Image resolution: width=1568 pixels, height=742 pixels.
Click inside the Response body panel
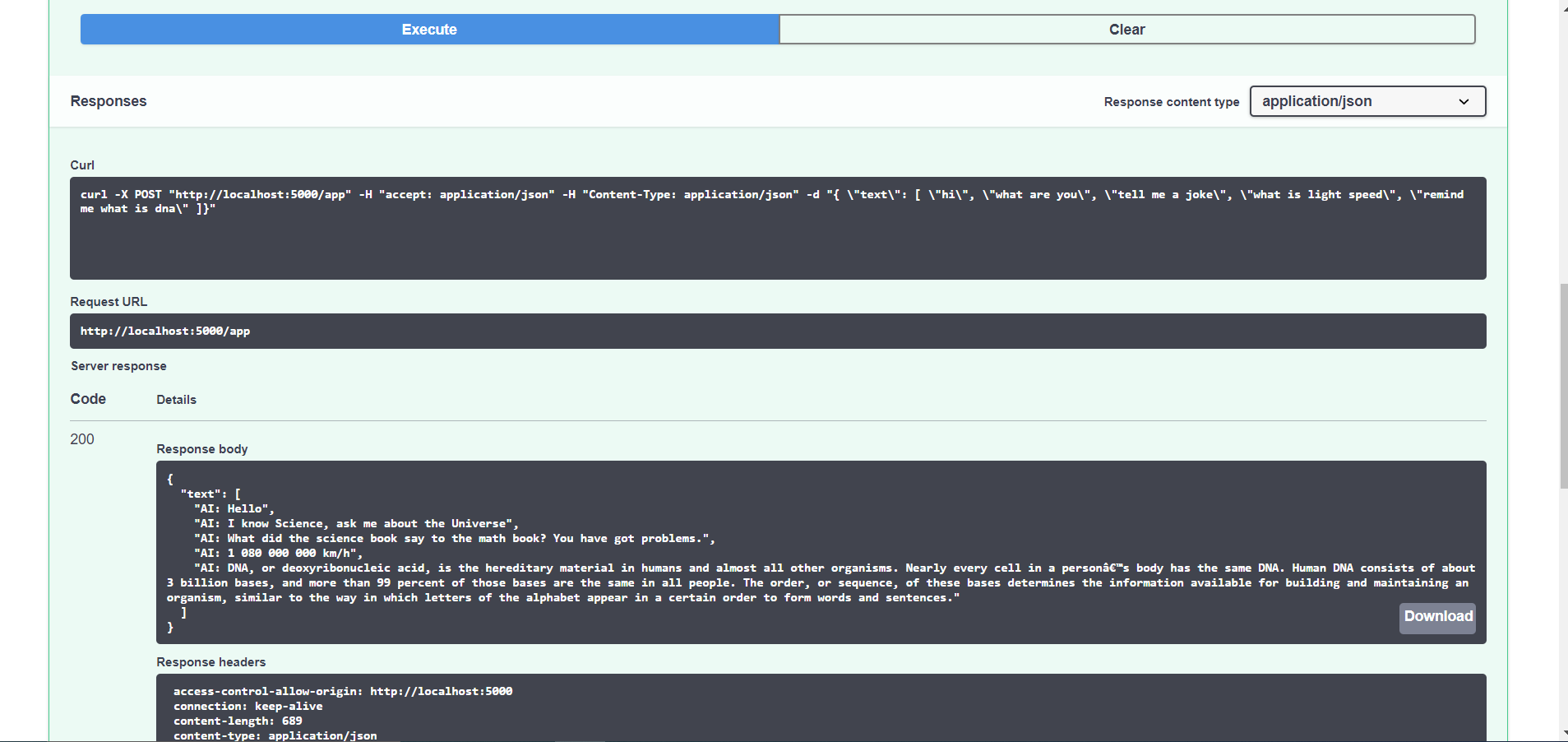pos(740,551)
